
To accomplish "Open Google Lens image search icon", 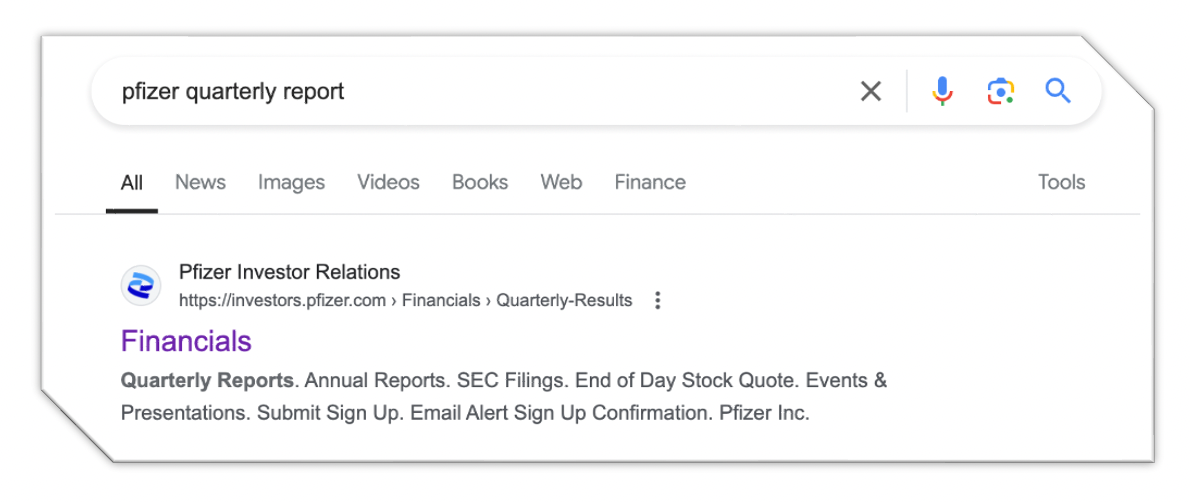I will (x=1000, y=92).
